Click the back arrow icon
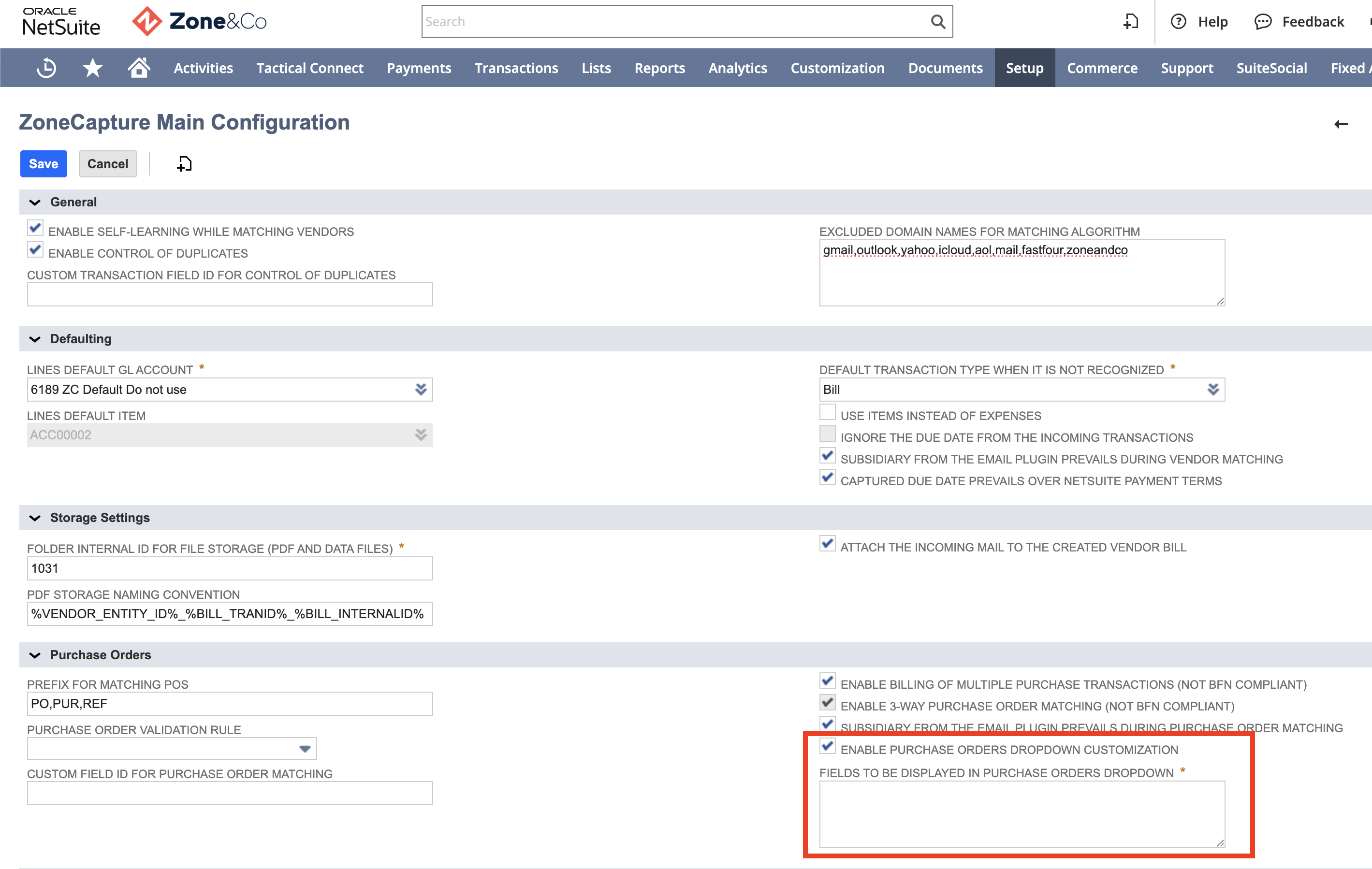The width and height of the screenshot is (1372, 869). click(x=1341, y=124)
